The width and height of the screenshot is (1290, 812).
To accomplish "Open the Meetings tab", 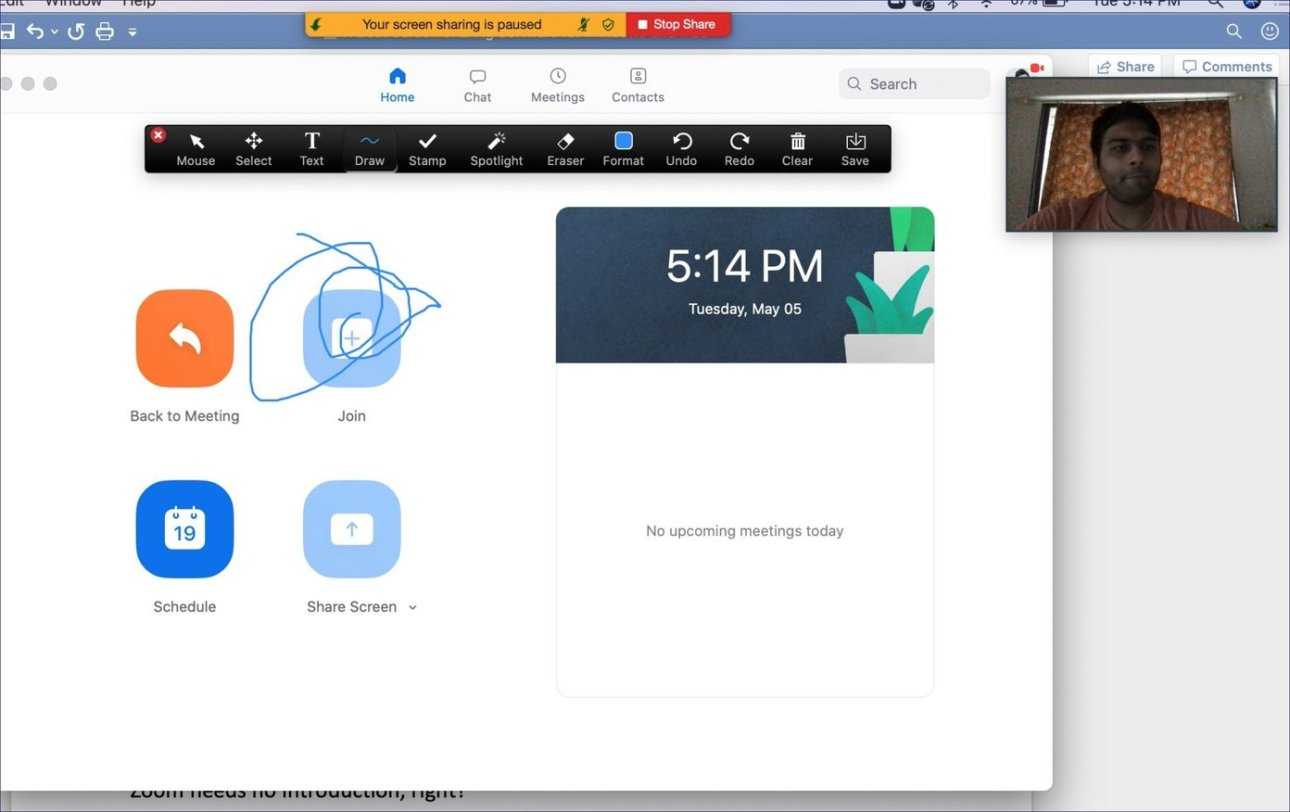I will click(x=557, y=85).
